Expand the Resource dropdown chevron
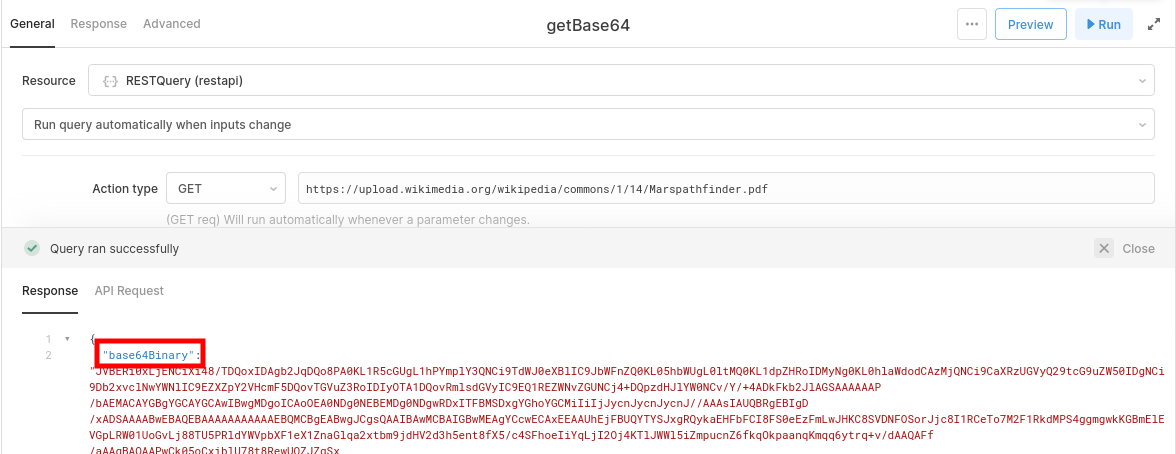The image size is (1176, 454). pos(1142,81)
